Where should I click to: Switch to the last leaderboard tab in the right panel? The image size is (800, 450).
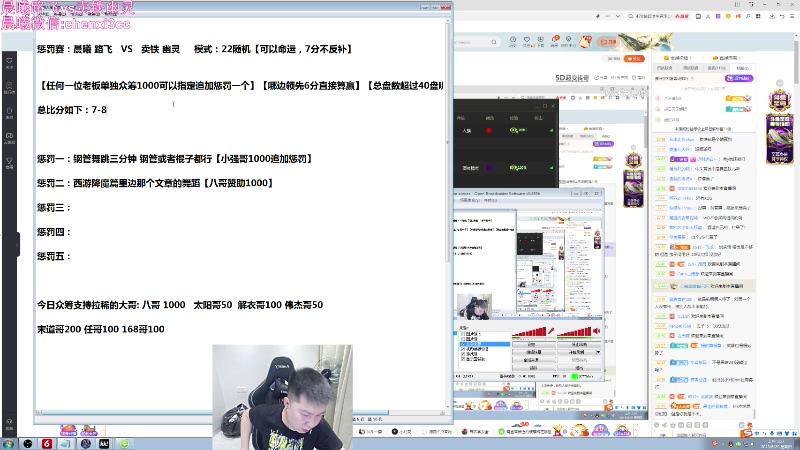[x=742, y=68]
